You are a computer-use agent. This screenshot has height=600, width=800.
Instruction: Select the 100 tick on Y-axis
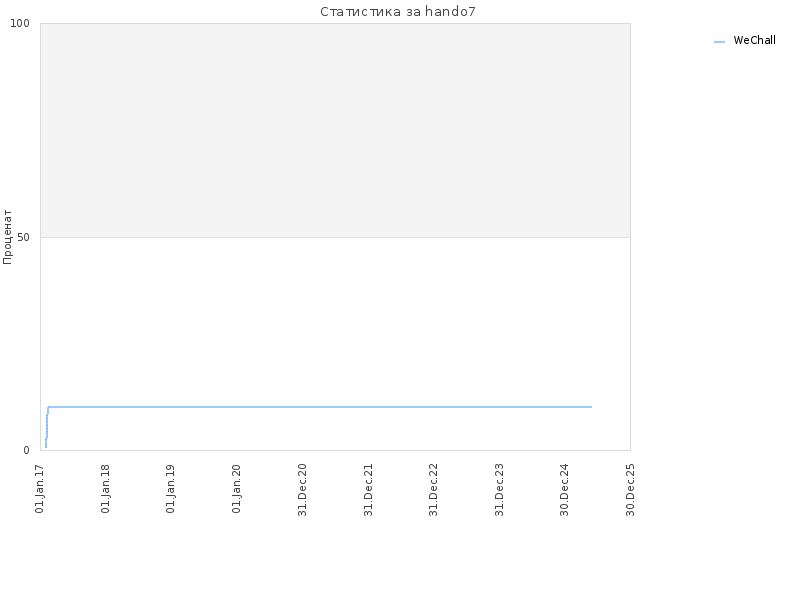coord(20,23)
